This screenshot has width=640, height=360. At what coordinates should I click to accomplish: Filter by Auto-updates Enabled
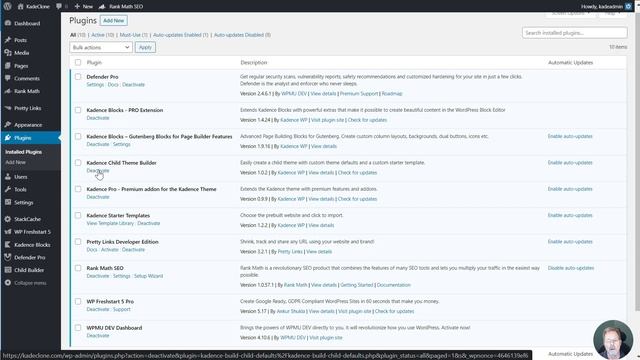tap(177, 35)
